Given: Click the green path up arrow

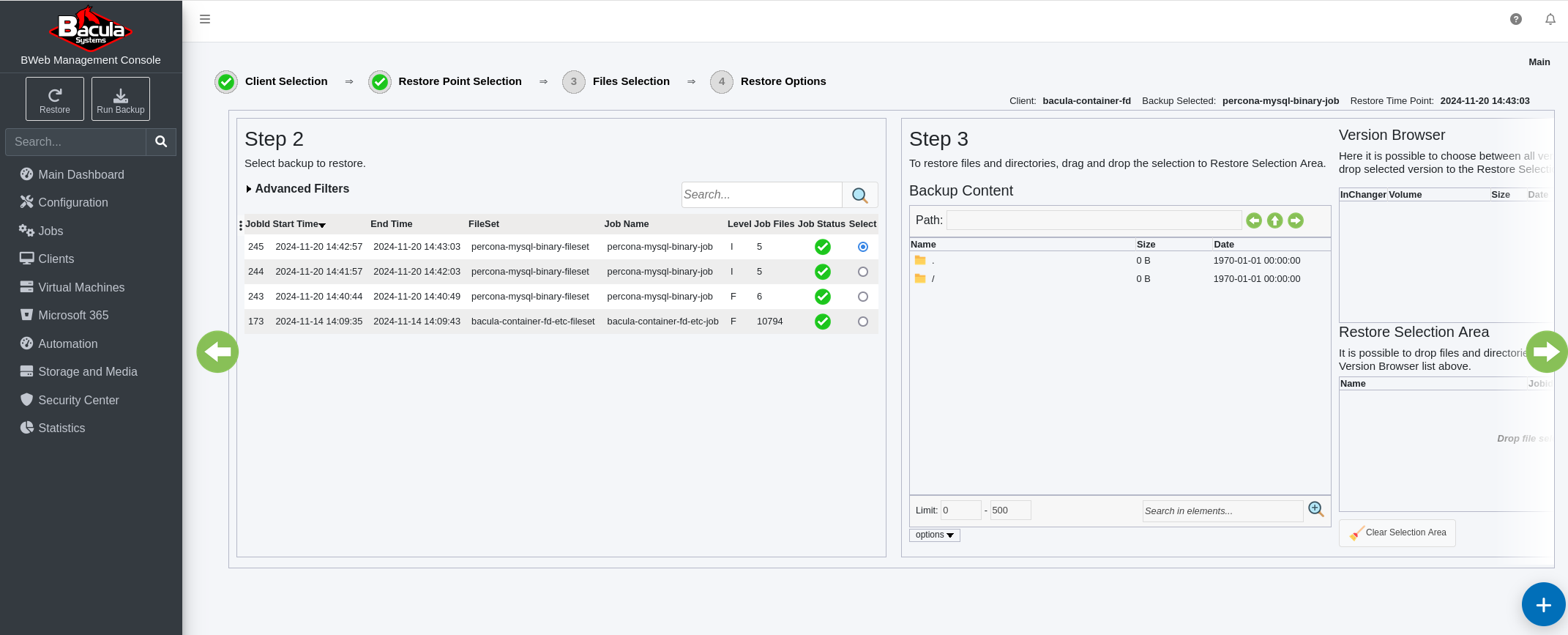Looking at the screenshot, I should [x=1275, y=220].
